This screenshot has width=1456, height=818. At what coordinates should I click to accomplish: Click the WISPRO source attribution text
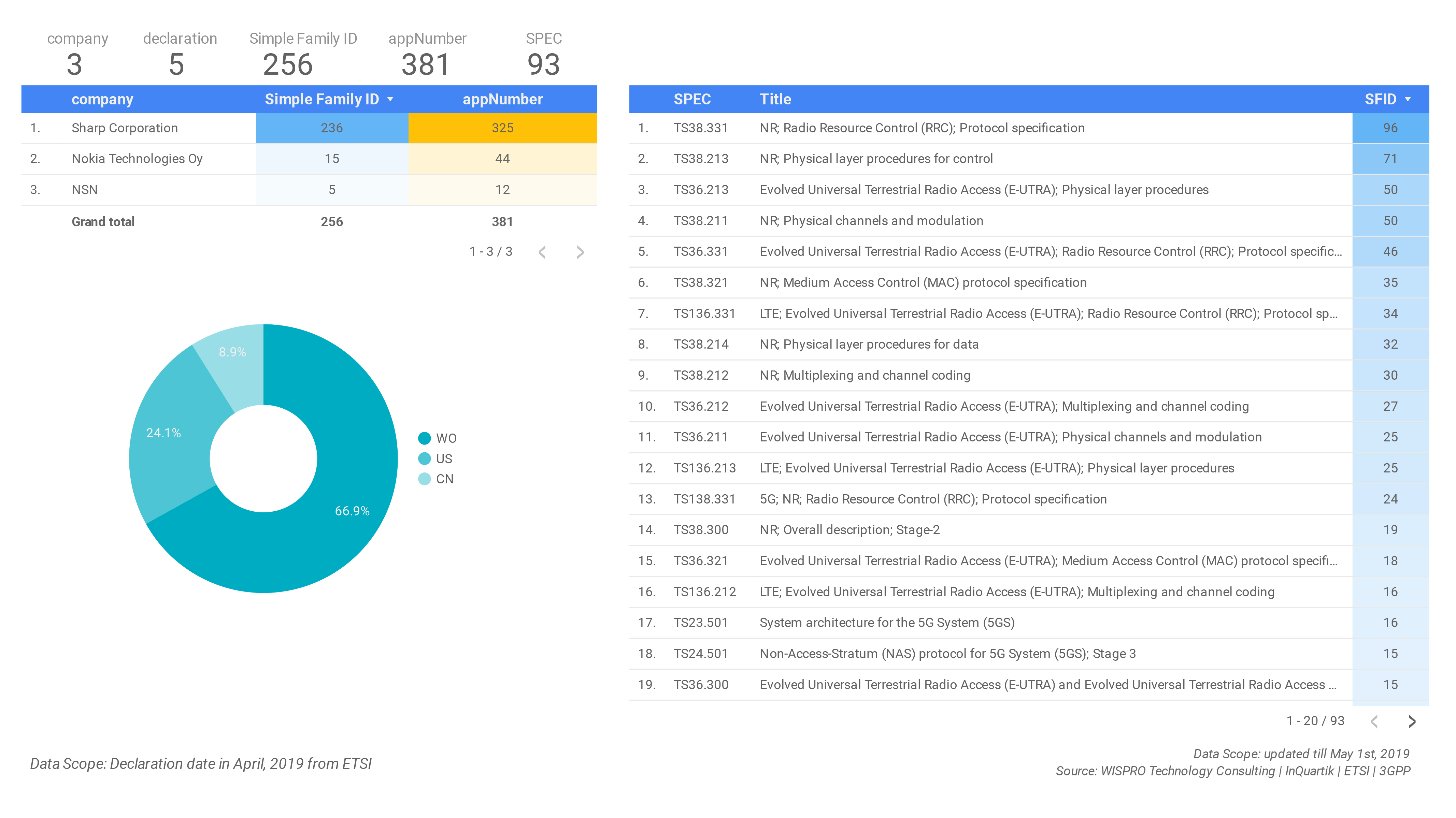1233,771
